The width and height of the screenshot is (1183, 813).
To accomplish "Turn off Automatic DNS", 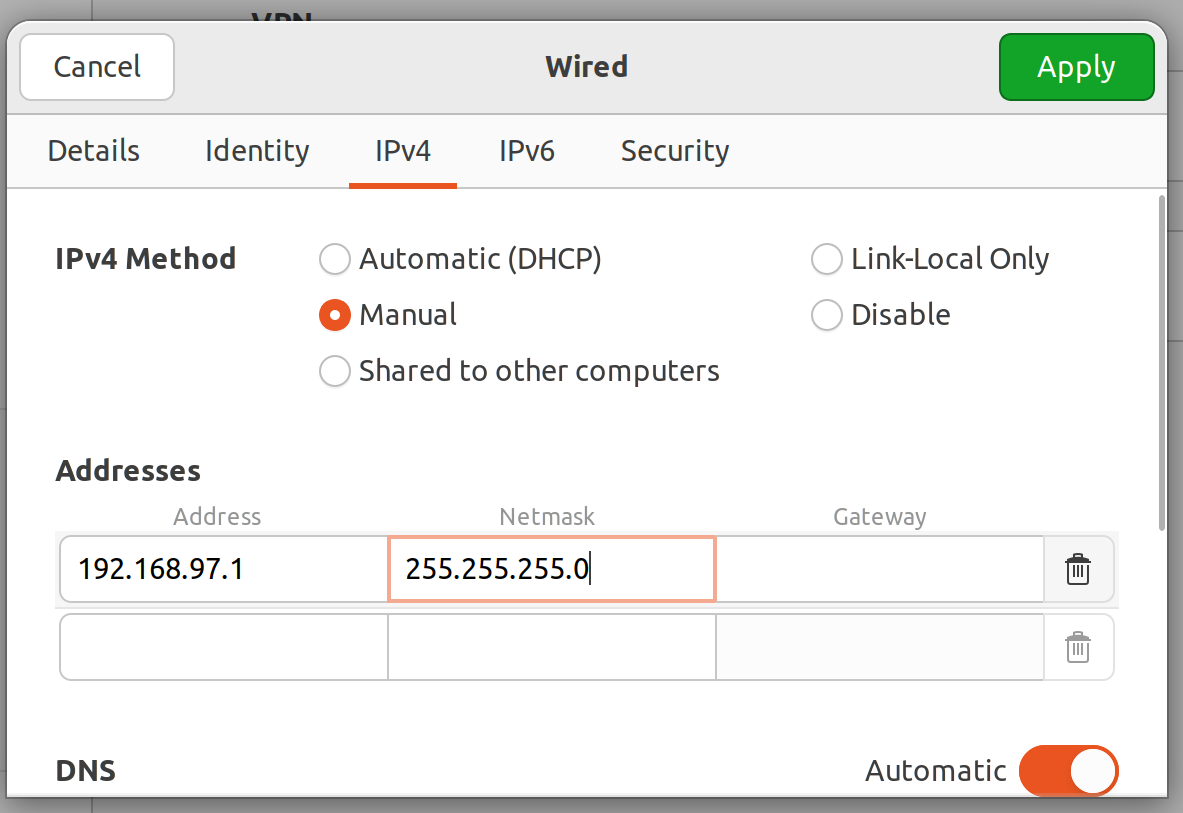I will pyautogui.click(x=1068, y=770).
